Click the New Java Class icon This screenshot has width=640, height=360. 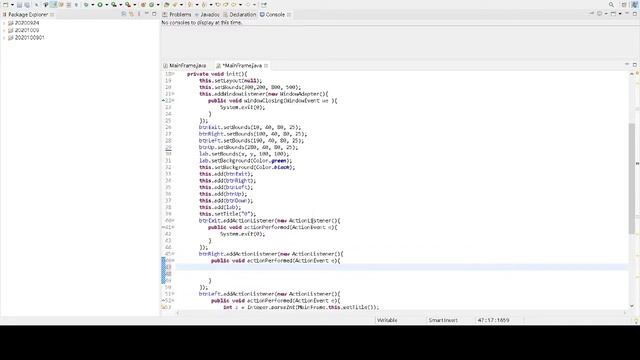pos(151,5)
